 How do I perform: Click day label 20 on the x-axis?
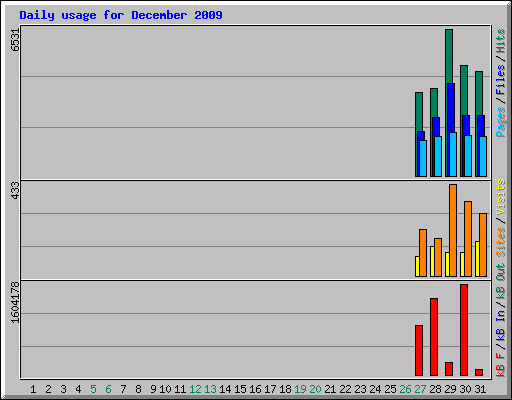315,389
